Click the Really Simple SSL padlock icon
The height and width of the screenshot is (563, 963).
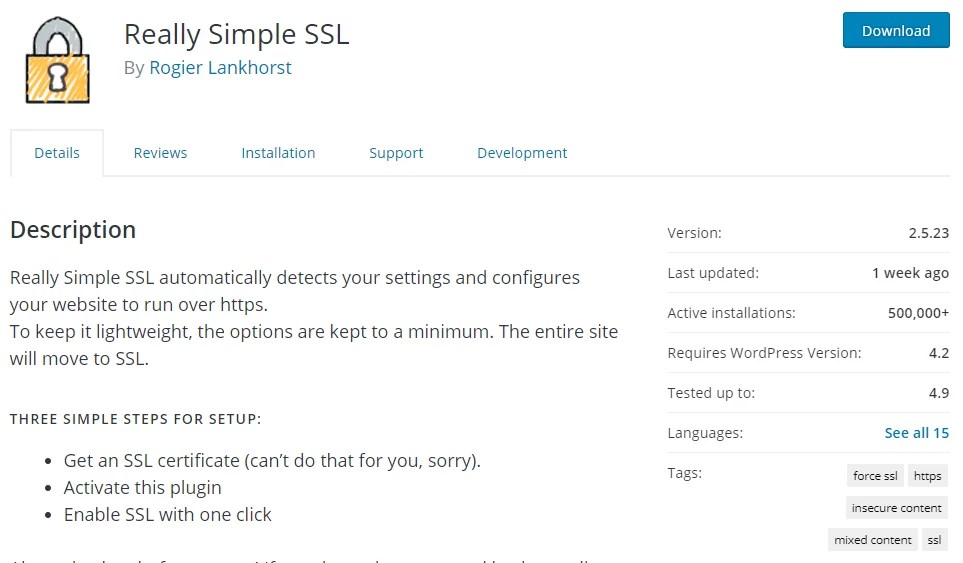coord(58,62)
